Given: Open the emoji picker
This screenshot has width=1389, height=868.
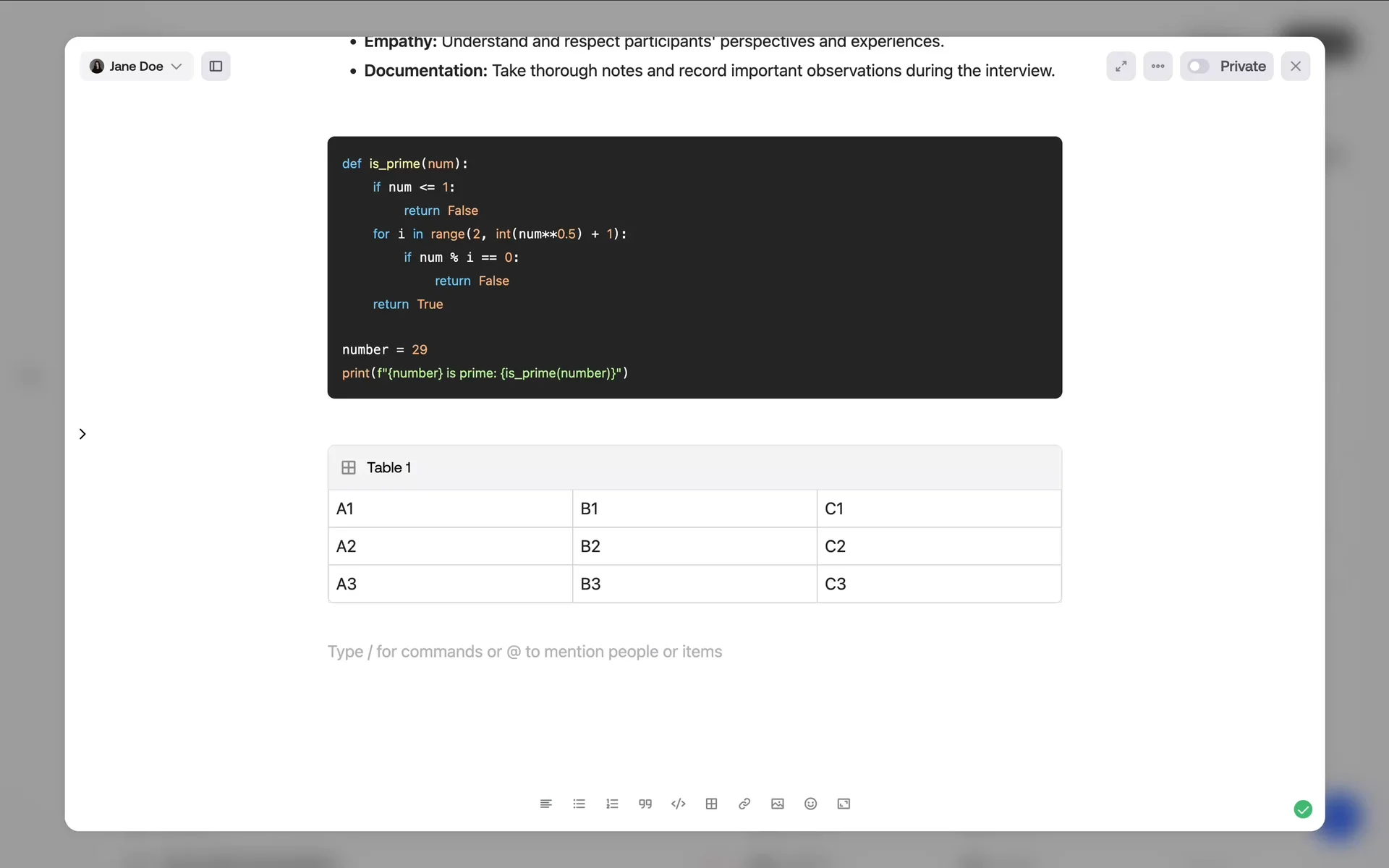Looking at the screenshot, I should (x=810, y=804).
